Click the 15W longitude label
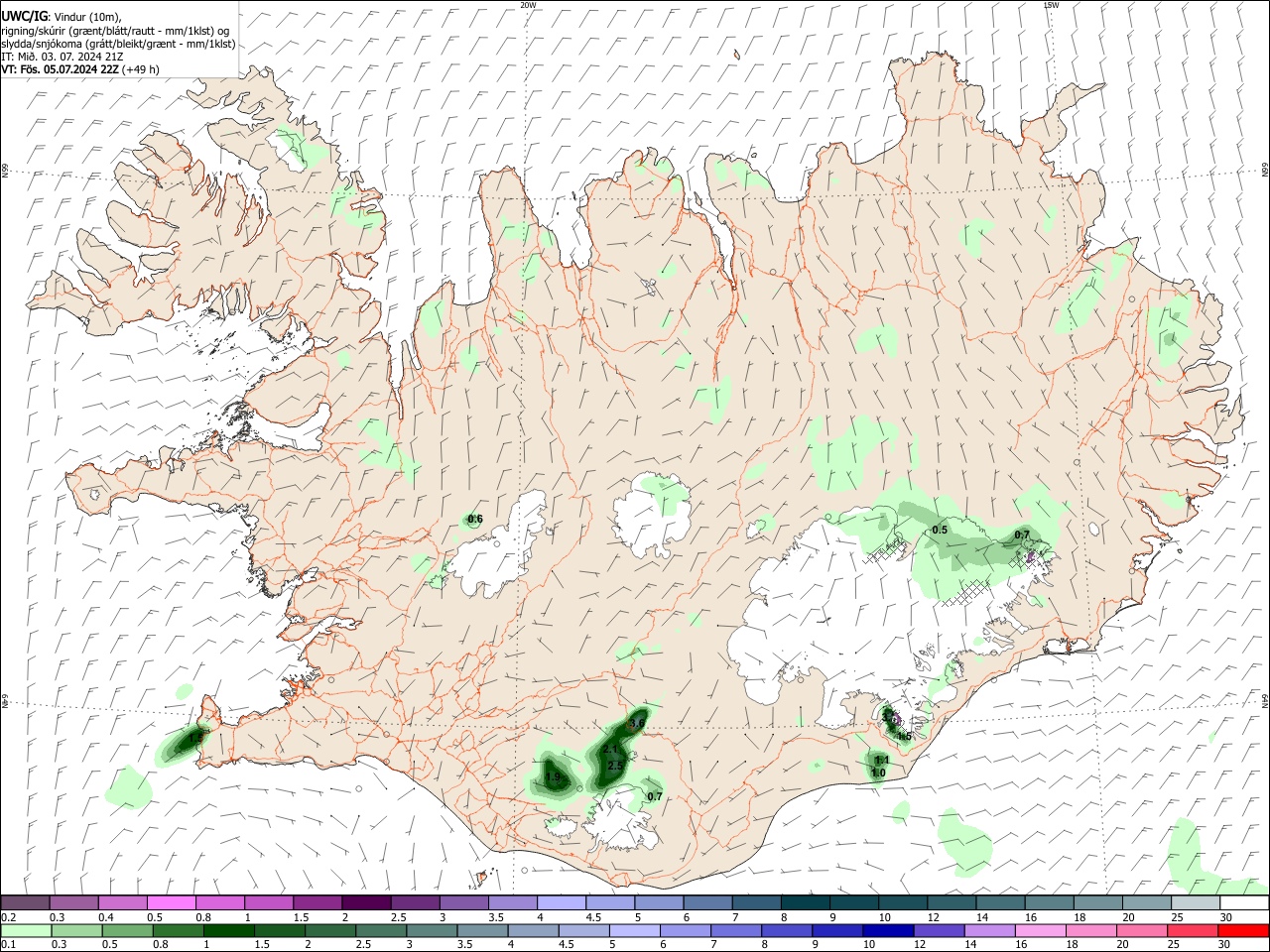 pos(1051,5)
